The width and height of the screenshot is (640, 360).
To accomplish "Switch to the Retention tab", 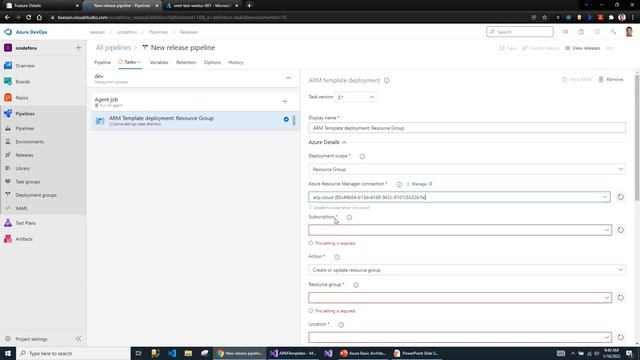I will click(186, 62).
